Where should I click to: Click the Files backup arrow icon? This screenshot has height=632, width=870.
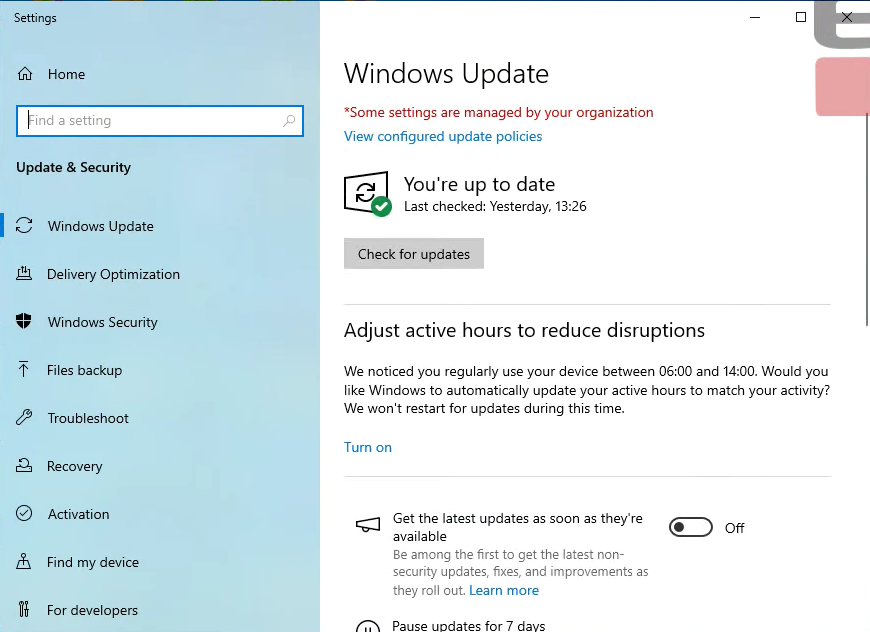(x=25, y=370)
